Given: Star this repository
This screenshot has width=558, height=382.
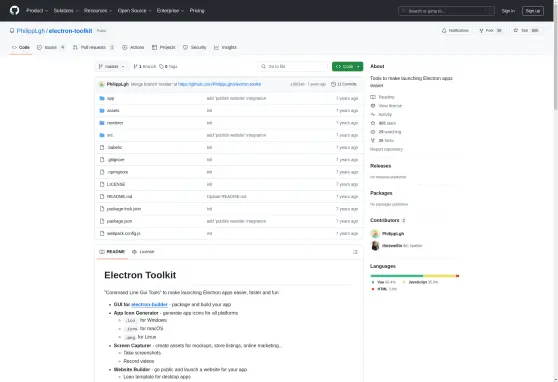Looking at the screenshot, I should pos(526,31).
